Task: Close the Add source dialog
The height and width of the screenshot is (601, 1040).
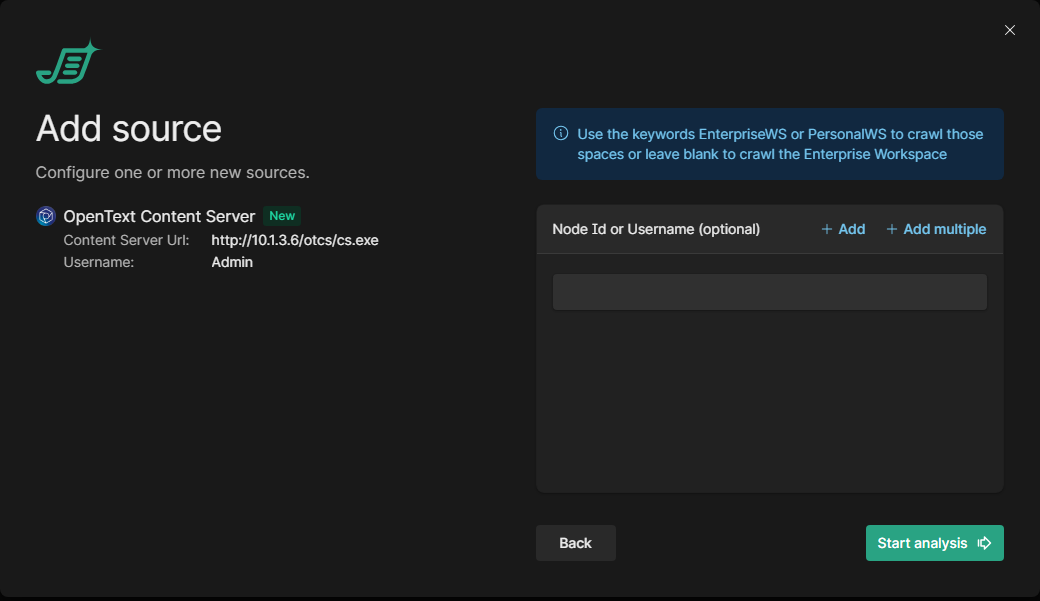Action: coord(1009,30)
